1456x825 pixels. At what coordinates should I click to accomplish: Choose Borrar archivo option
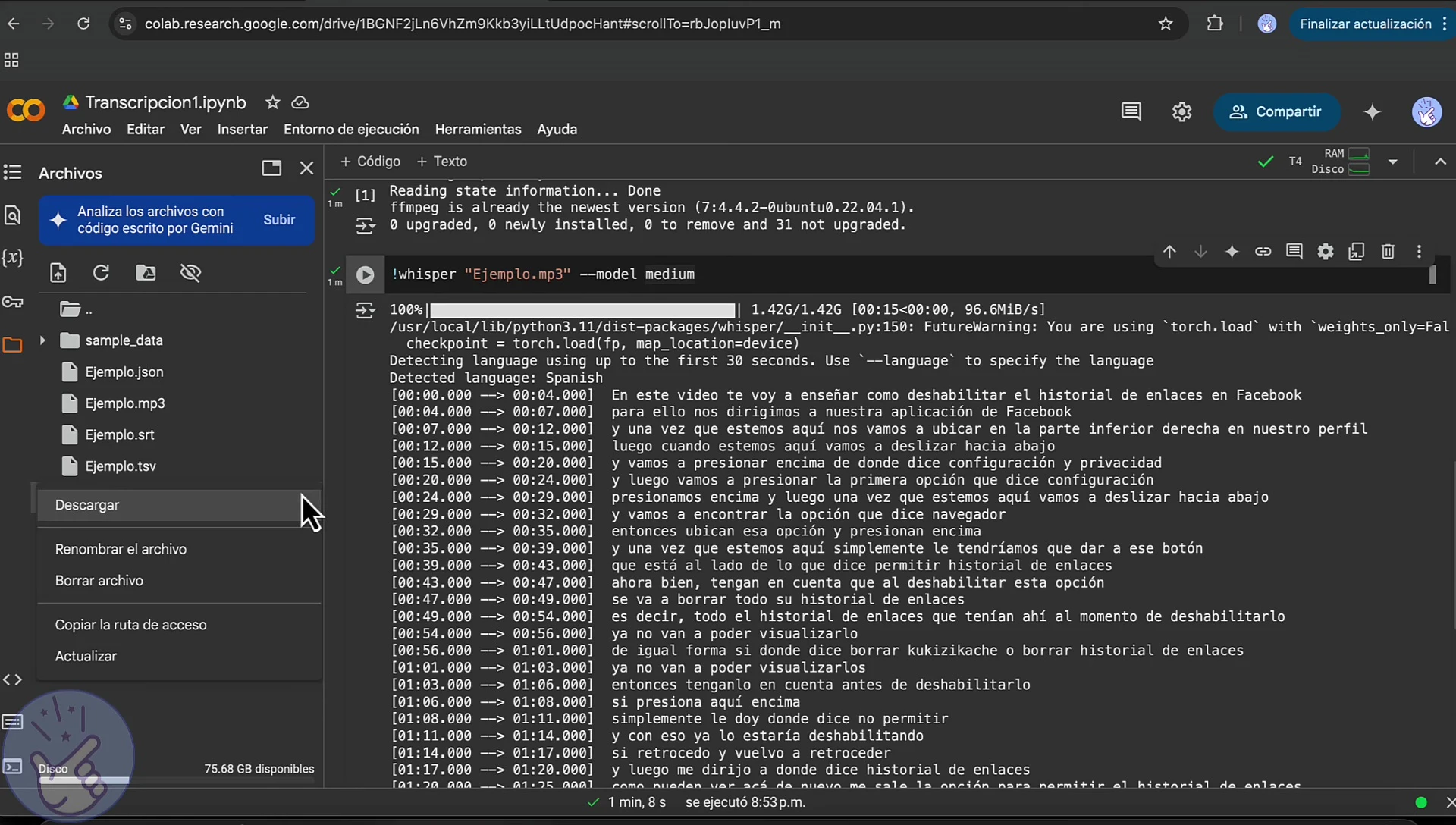(x=179, y=581)
